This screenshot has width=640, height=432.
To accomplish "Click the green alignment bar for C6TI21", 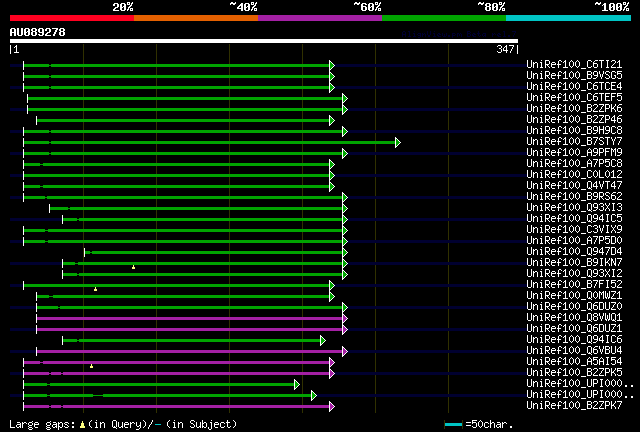I will [x=176, y=65].
